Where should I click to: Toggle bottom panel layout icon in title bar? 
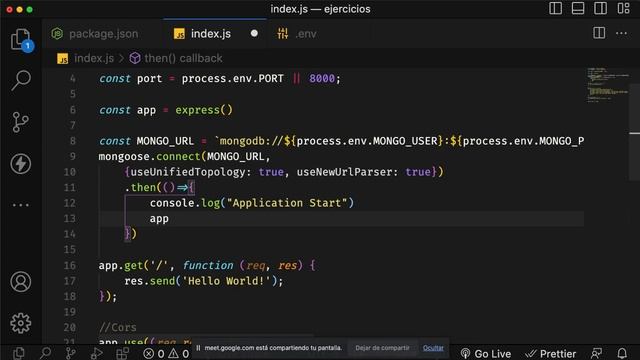point(578,9)
